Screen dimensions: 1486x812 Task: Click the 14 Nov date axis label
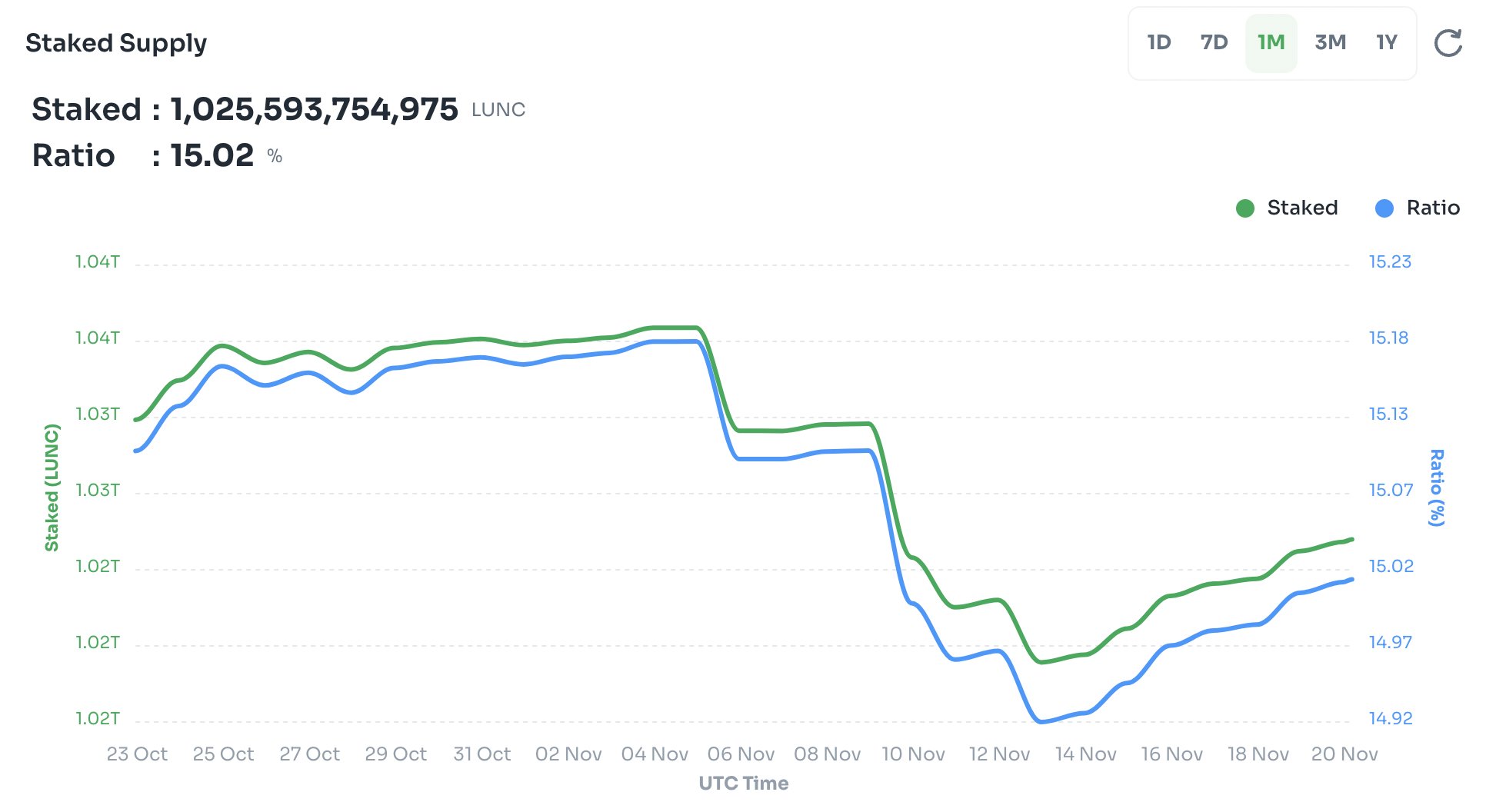1085,754
